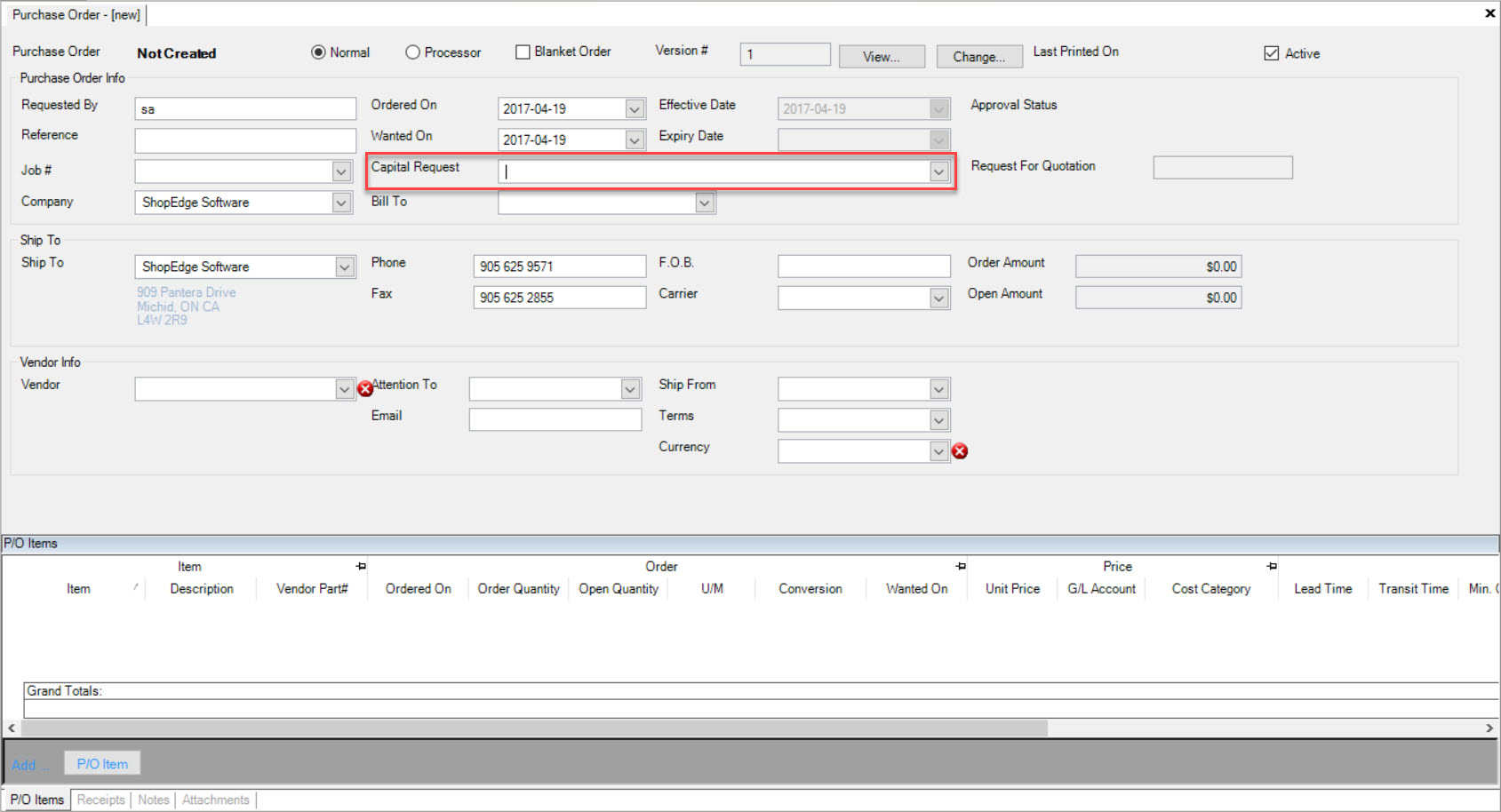Screen dimensions: 1501x812
Task: Open the Ship From dropdown
Action: (939, 389)
